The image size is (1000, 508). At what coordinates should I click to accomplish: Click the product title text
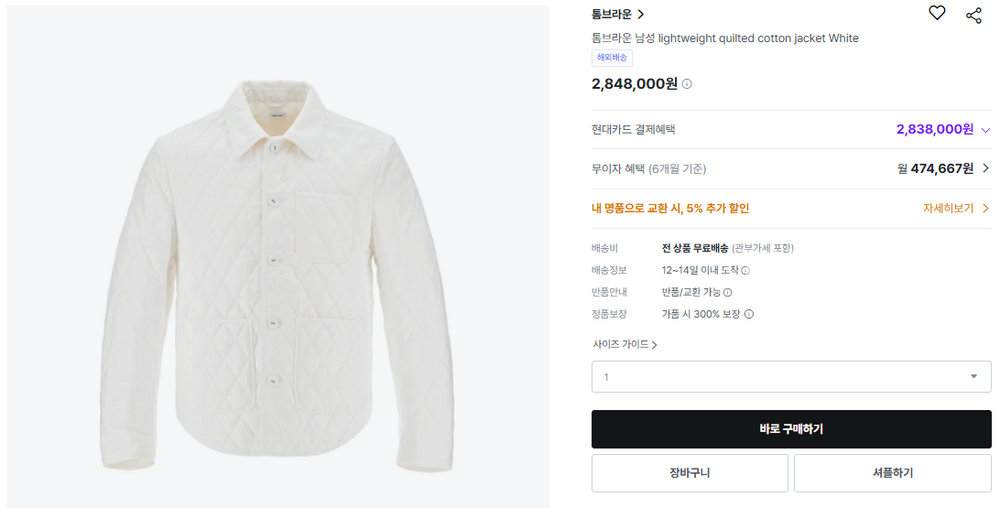[724, 38]
